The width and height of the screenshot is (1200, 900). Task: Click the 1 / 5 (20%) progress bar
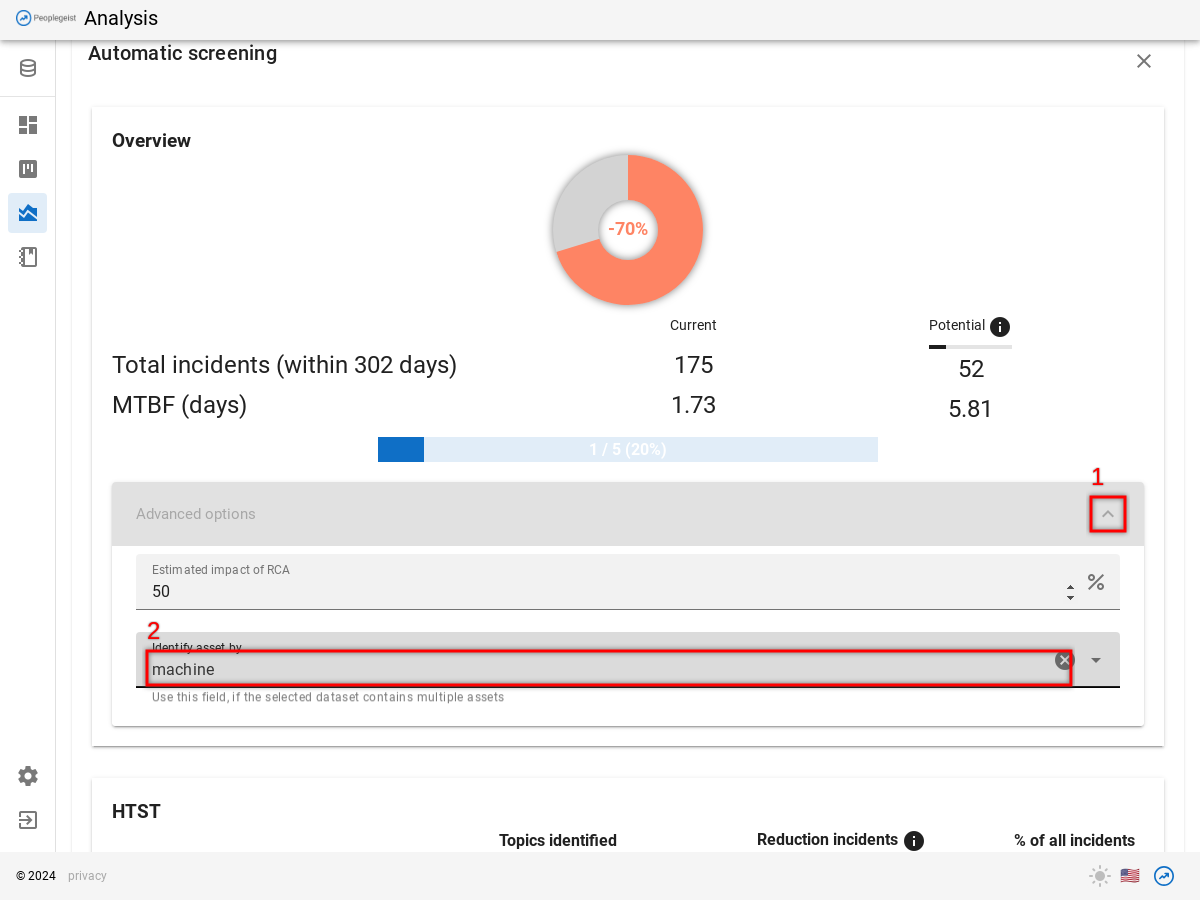click(x=628, y=450)
